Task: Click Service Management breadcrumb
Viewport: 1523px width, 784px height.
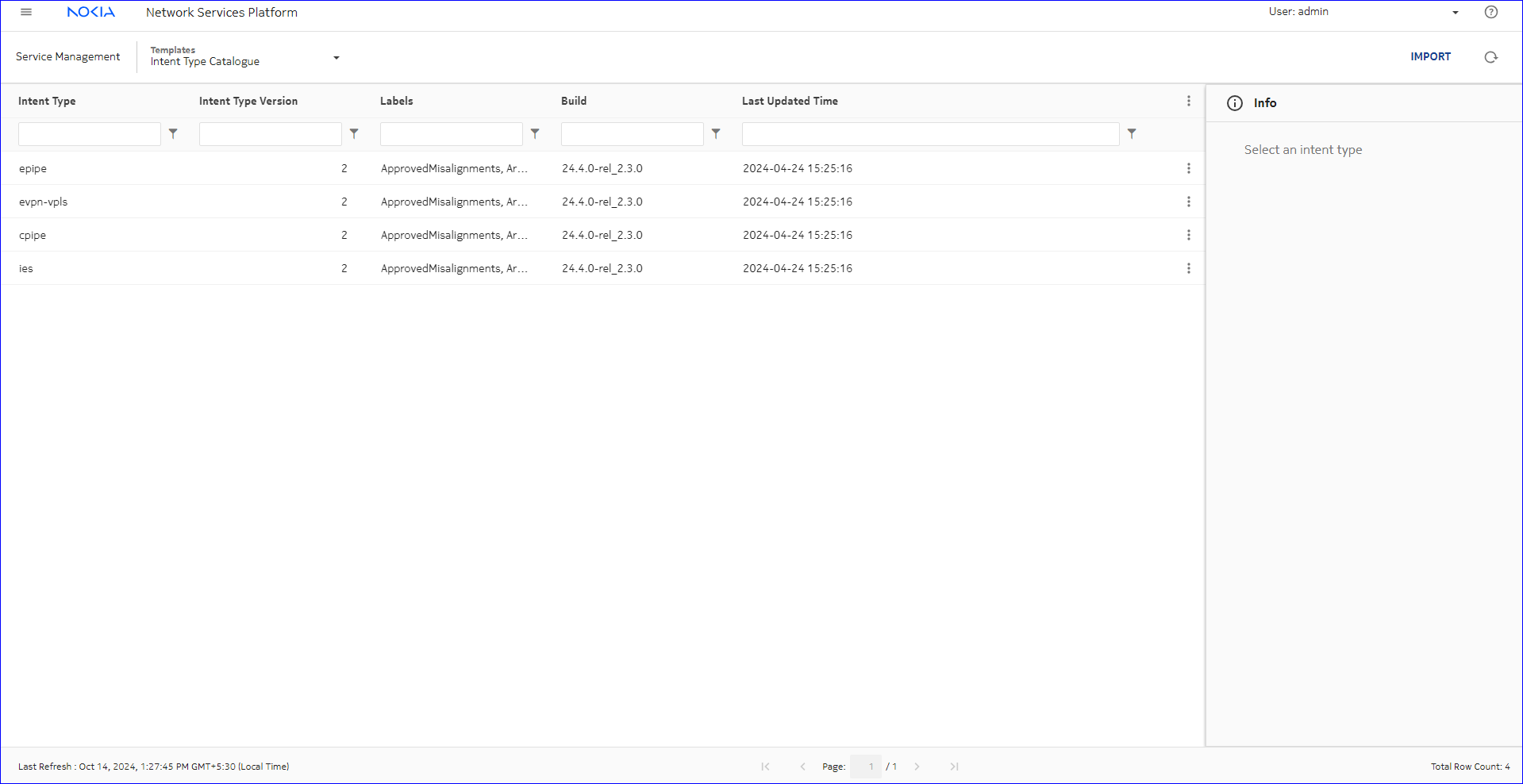Action: [x=68, y=56]
